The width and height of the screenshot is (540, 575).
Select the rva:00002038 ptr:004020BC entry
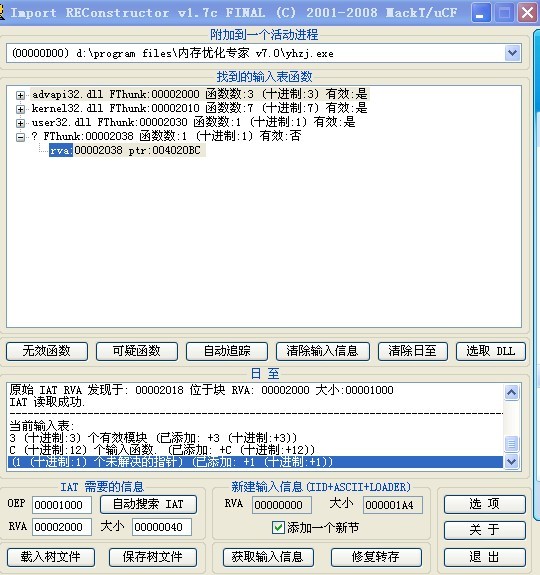[x=127, y=150]
